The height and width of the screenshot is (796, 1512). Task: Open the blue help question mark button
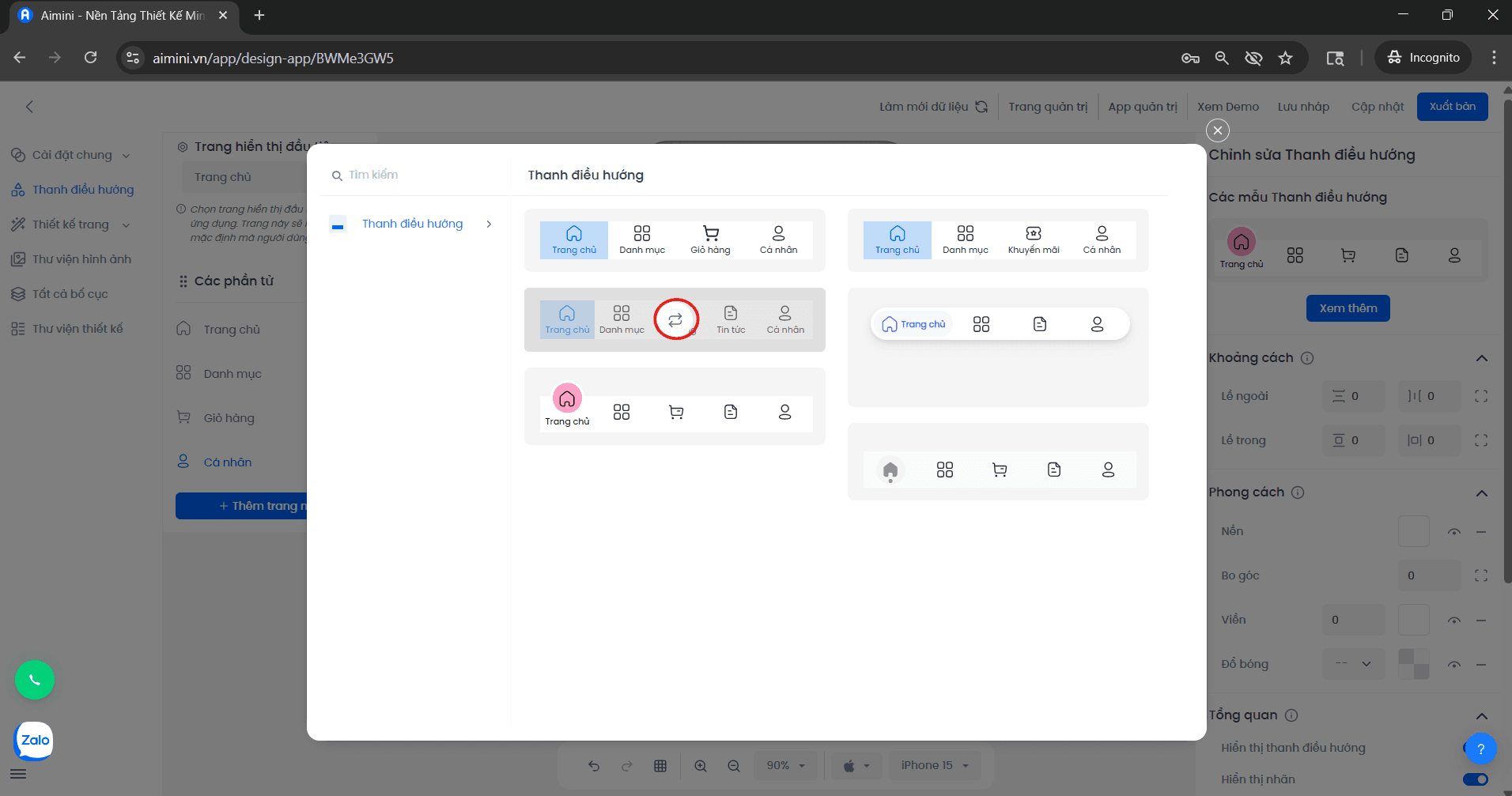1480,749
